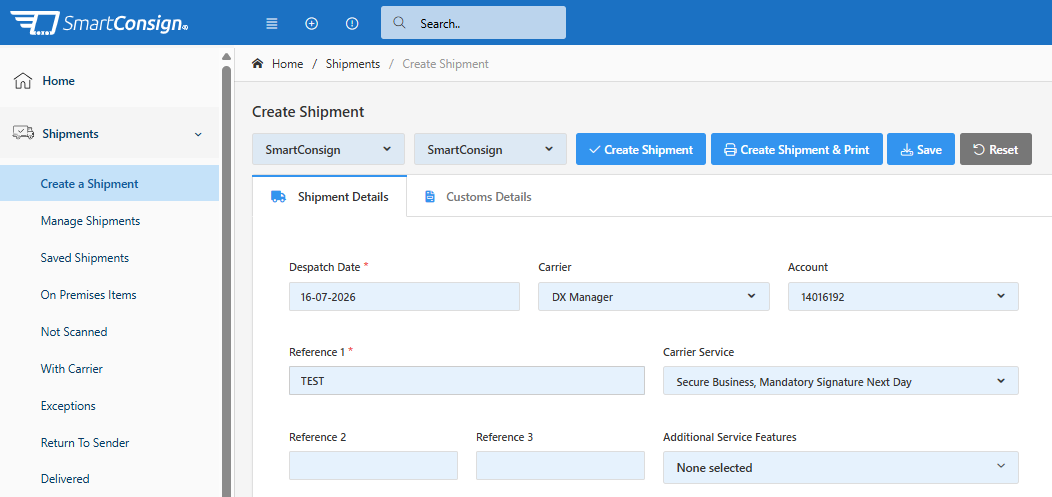Focus the Search box in header
1052x497 pixels.
pyautogui.click(x=473, y=23)
